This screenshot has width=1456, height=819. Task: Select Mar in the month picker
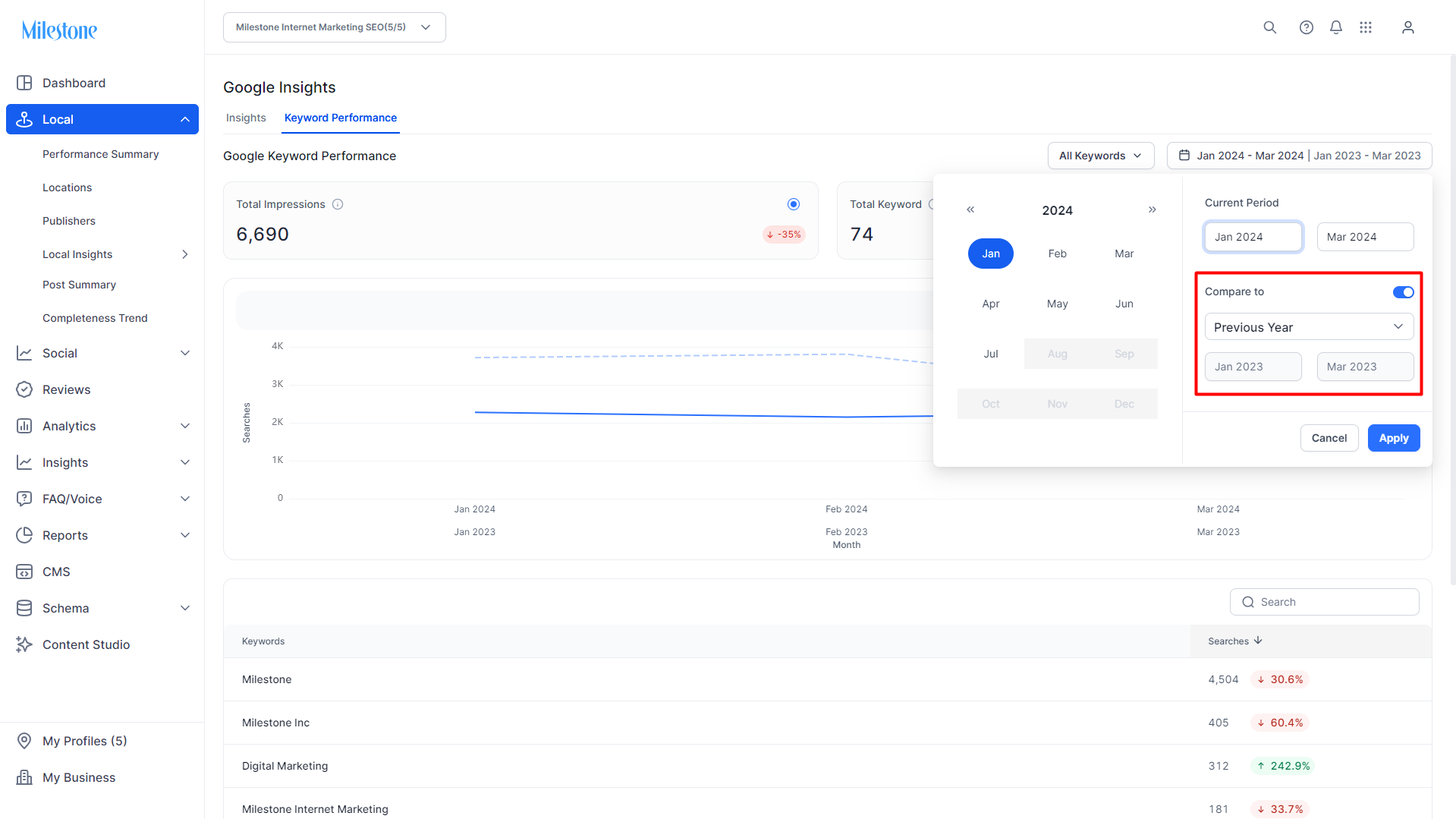click(x=1124, y=254)
